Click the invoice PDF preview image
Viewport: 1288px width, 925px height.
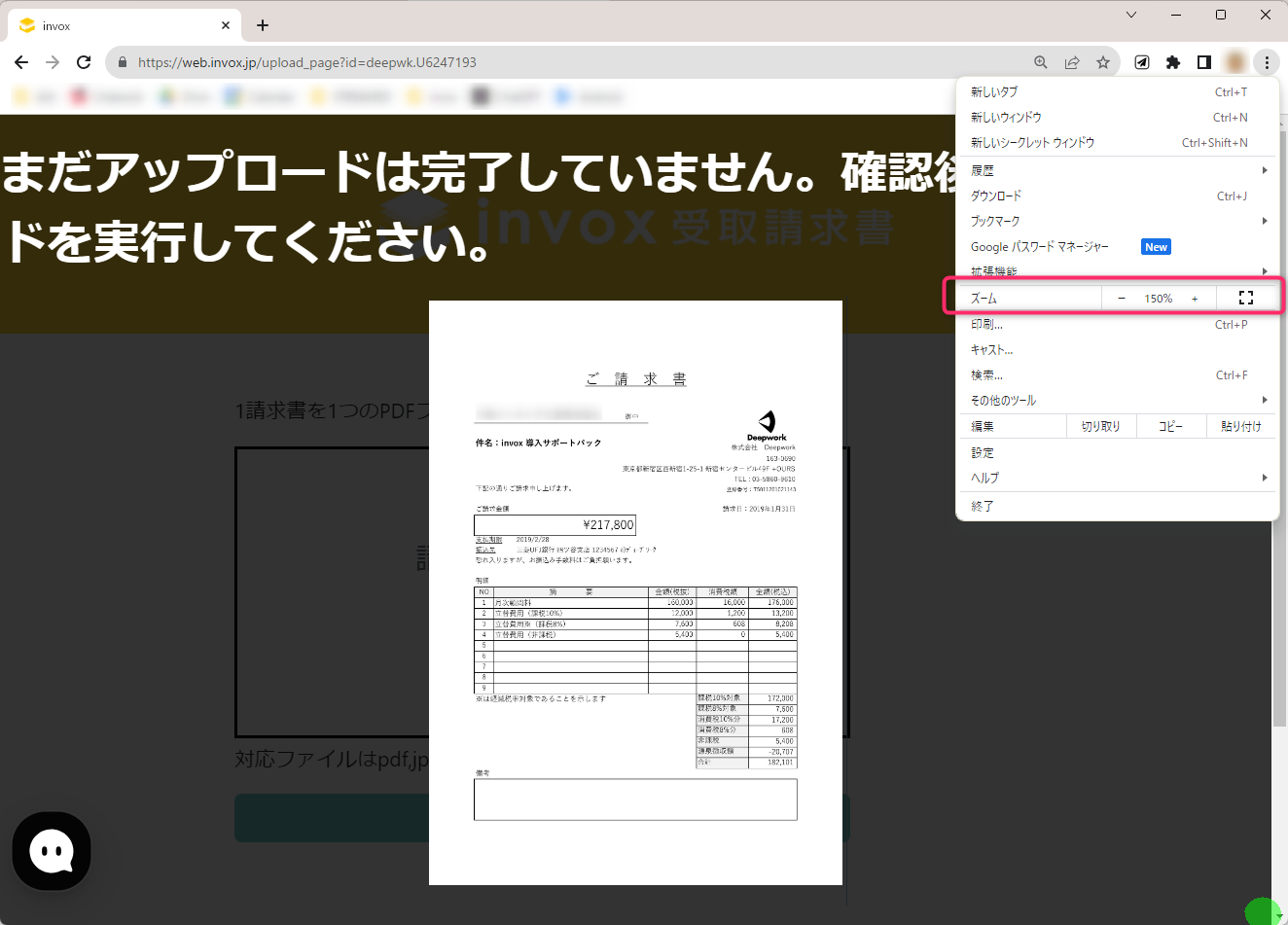(x=635, y=592)
